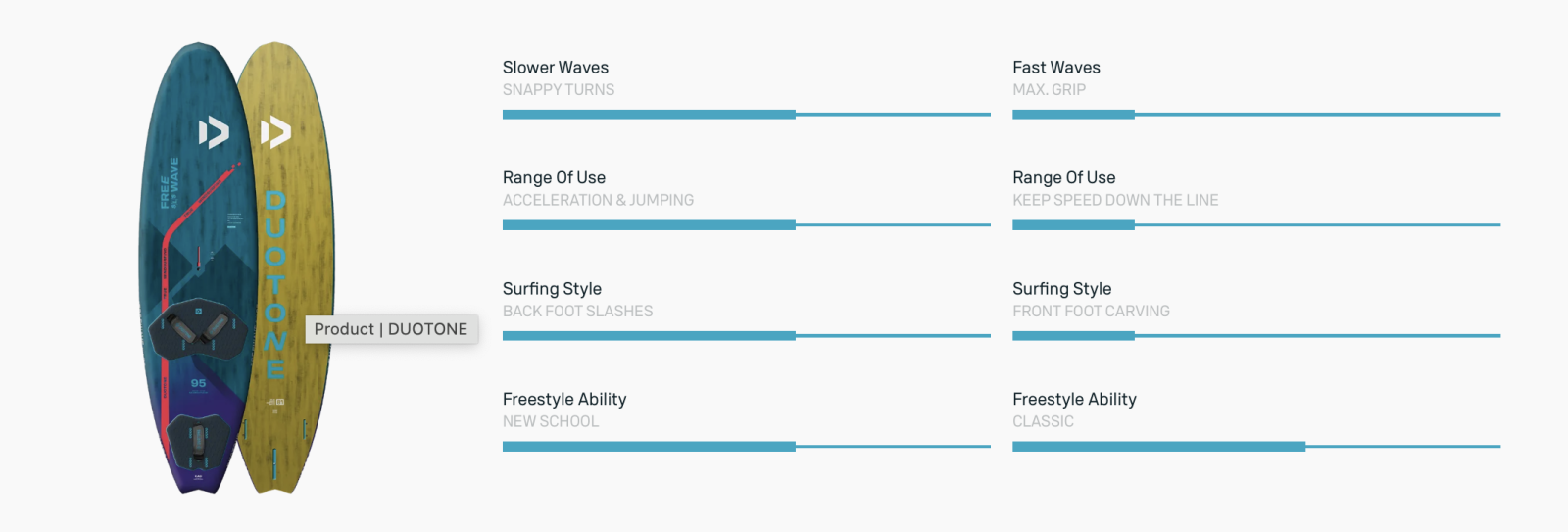Click the Slower Waves snappy turns rating bar
The height and width of the screenshot is (532, 1568).
point(746,115)
